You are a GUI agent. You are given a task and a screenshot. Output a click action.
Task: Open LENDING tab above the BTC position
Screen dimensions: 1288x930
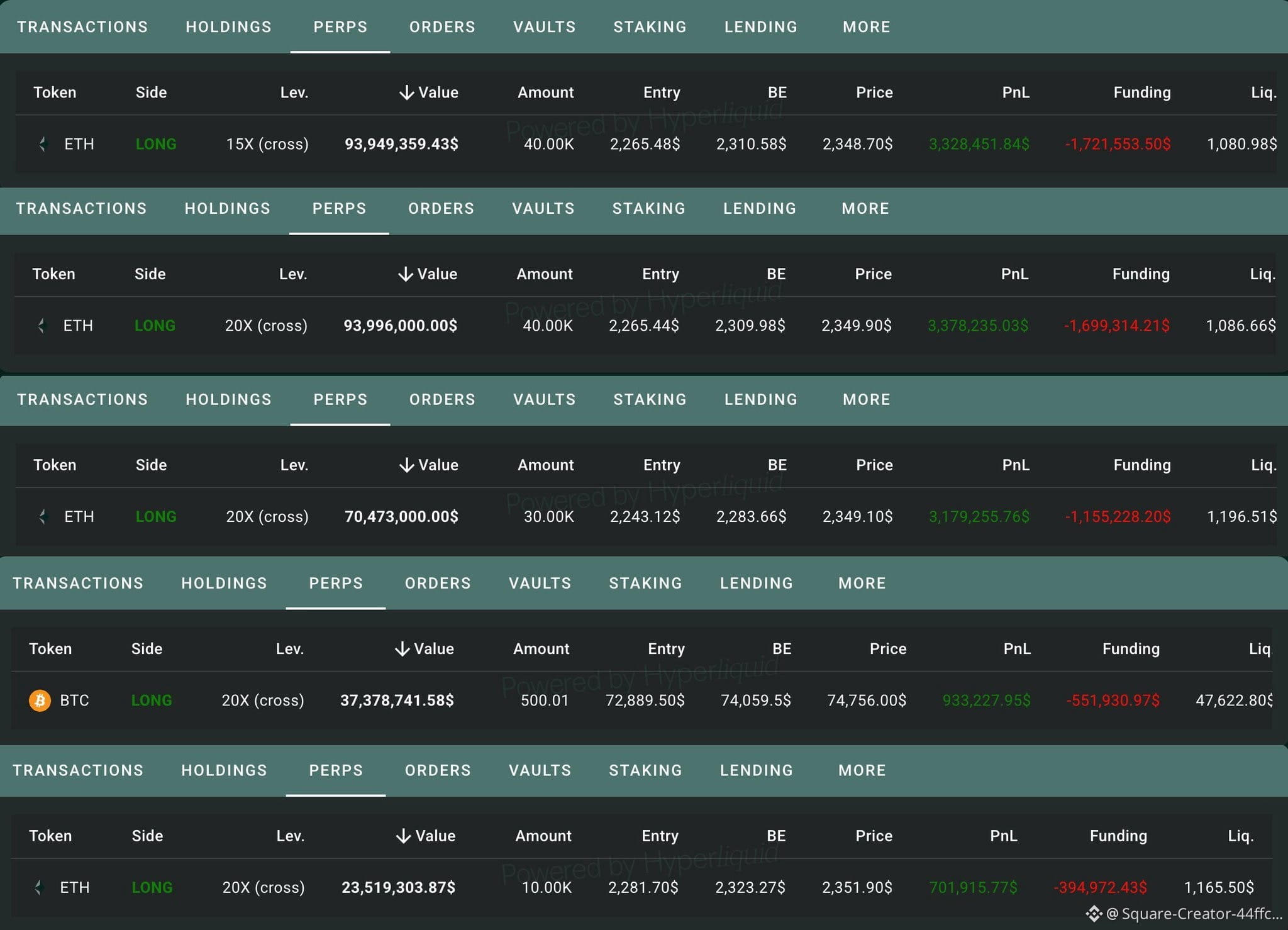pos(757,584)
